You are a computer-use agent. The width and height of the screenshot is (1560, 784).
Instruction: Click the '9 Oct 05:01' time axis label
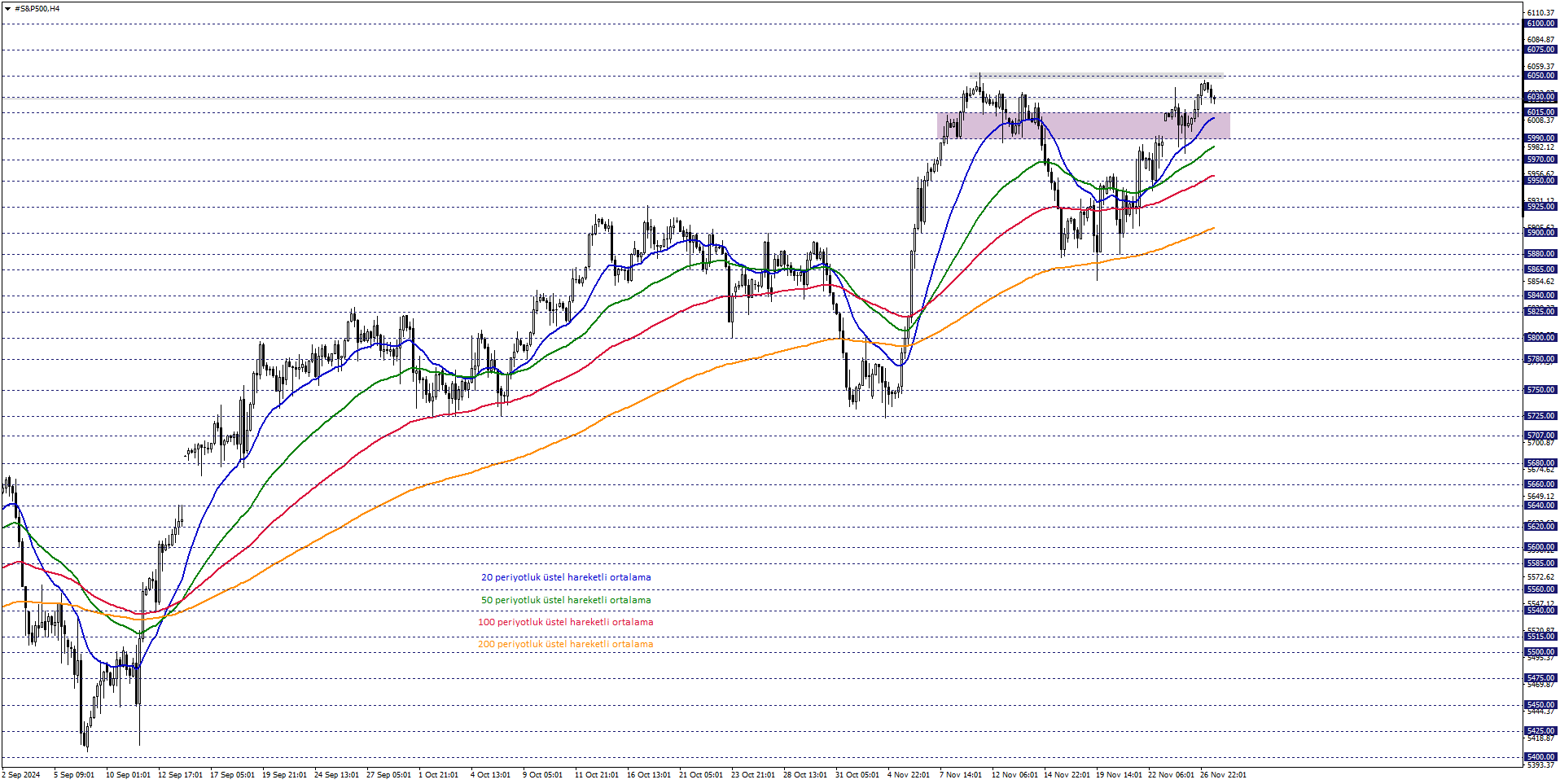click(542, 775)
